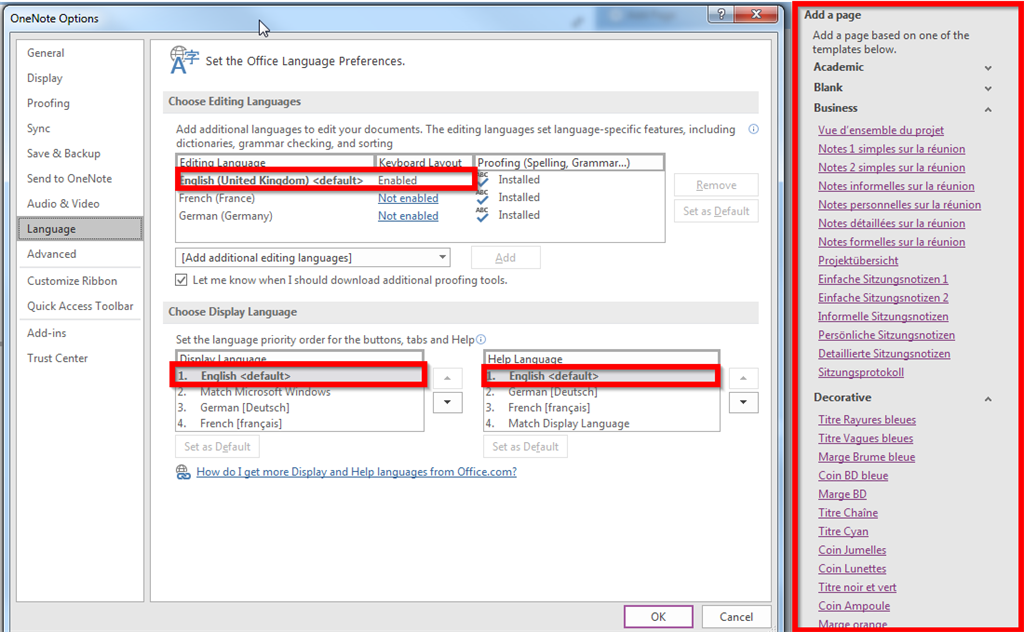Select the Language category

click(x=80, y=229)
